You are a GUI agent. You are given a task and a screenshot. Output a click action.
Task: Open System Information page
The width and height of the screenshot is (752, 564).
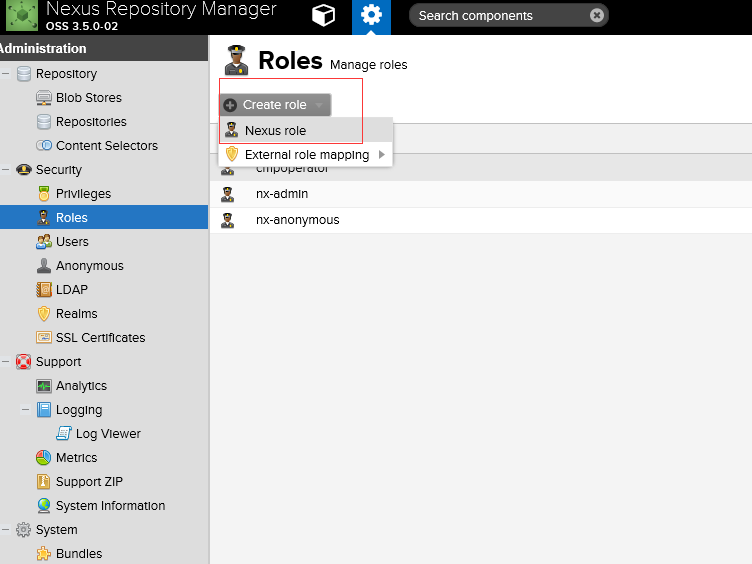point(110,505)
